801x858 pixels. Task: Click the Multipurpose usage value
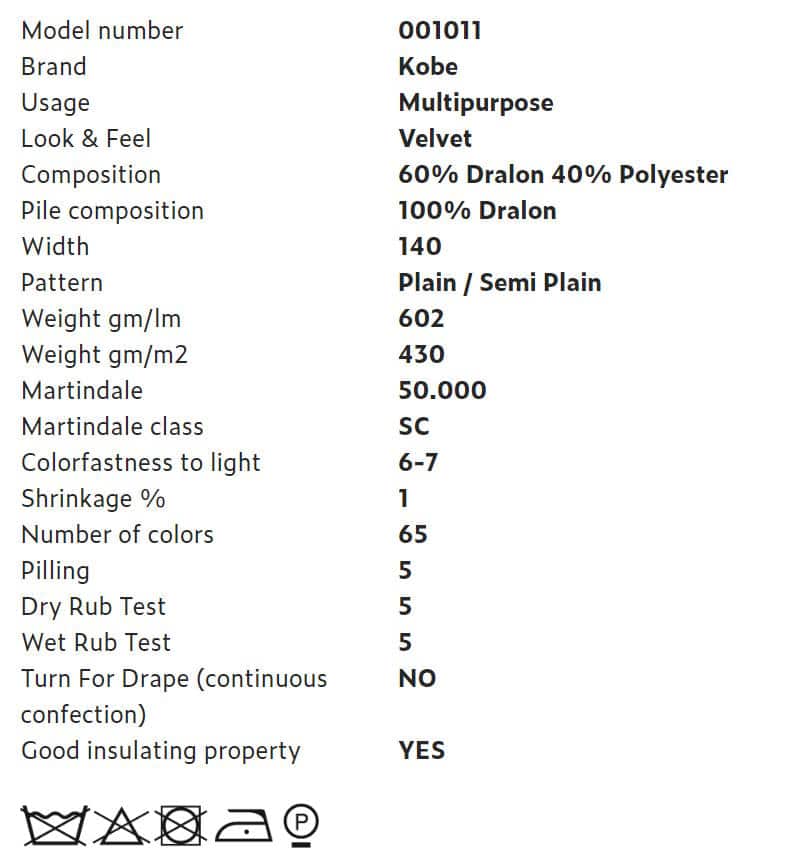point(475,103)
